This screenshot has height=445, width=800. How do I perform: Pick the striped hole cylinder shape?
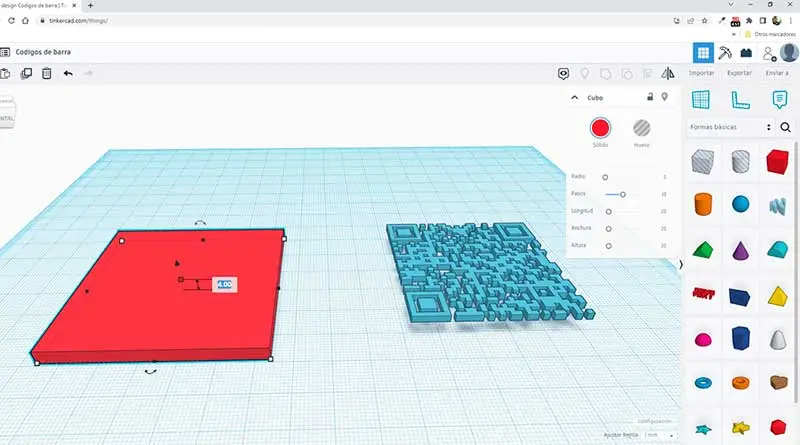click(740, 162)
